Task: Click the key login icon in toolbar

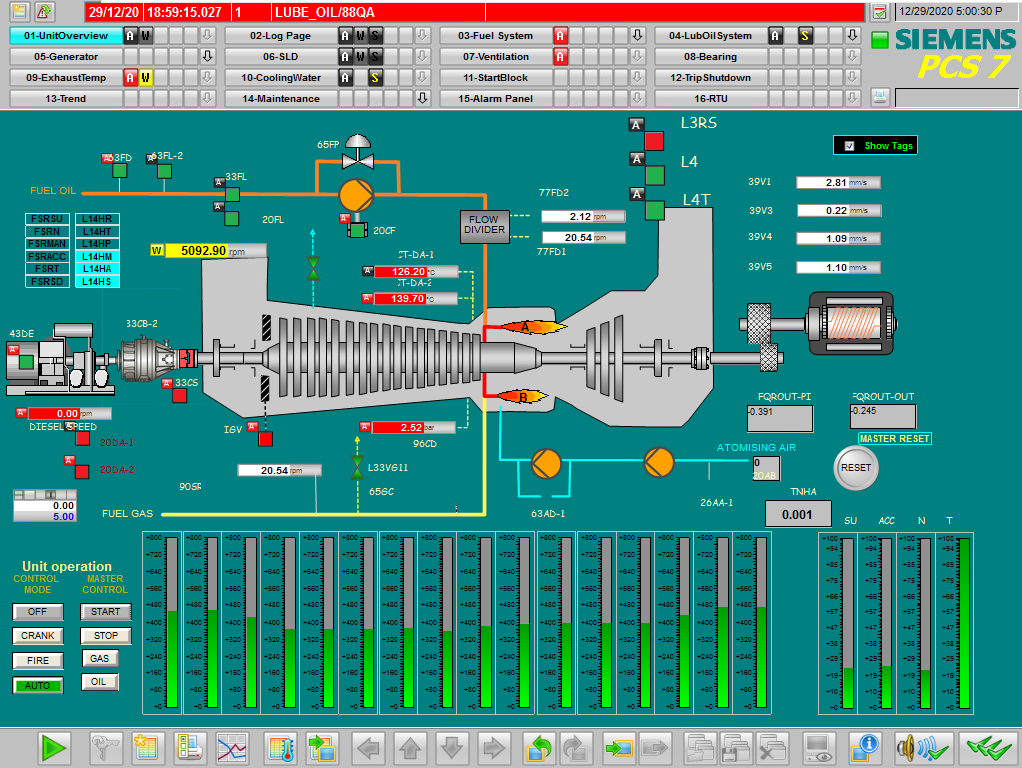Action: click(x=103, y=747)
